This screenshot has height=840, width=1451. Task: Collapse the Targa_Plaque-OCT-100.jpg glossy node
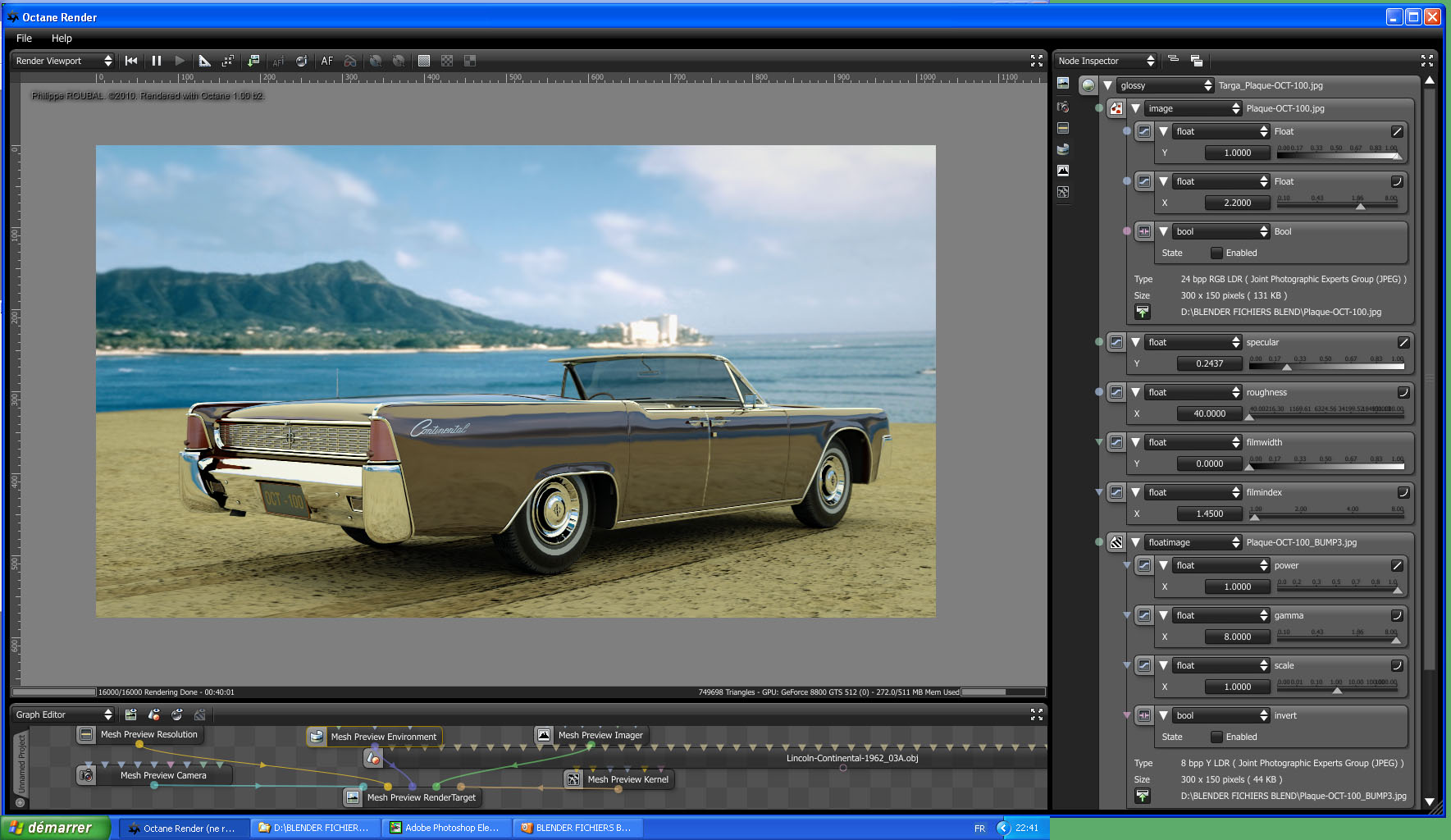click(x=1107, y=85)
